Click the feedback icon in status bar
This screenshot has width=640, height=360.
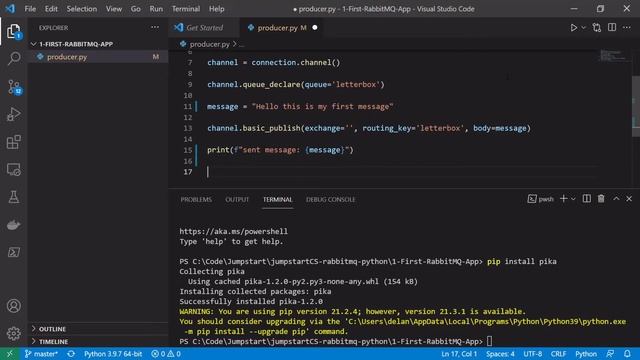pyautogui.click(x=610, y=354)
